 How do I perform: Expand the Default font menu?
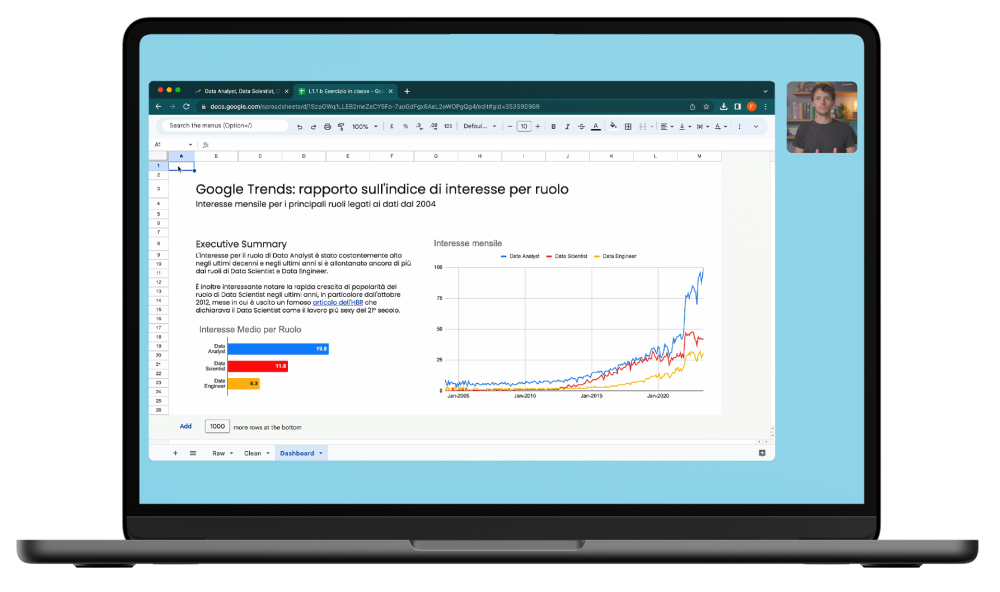[478, 125]
